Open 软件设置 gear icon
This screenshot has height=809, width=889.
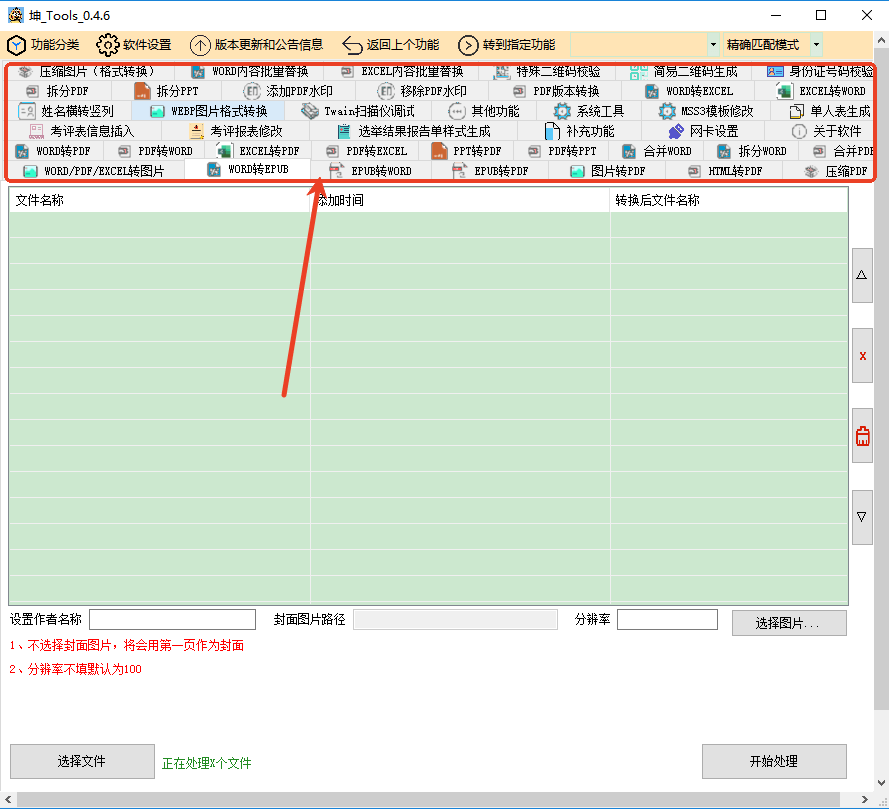point(108,45)
